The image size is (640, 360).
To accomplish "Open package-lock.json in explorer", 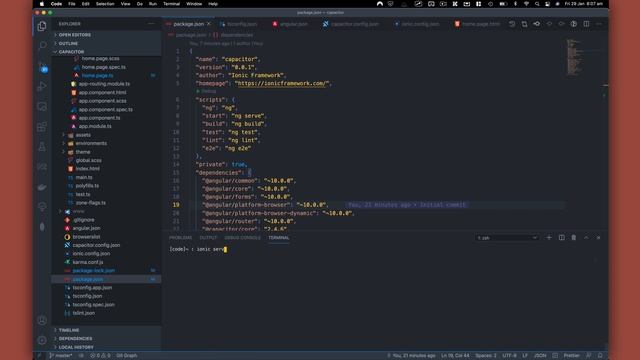I will point(93,271).
